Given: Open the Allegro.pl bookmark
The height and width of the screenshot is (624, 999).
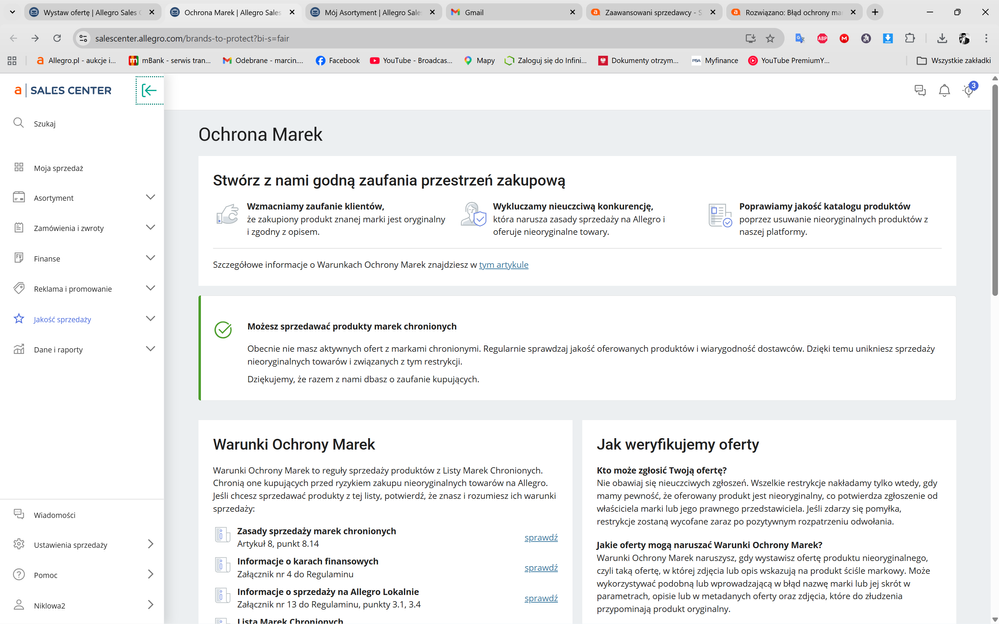Looking at the screenshot, I should [75, 61].
